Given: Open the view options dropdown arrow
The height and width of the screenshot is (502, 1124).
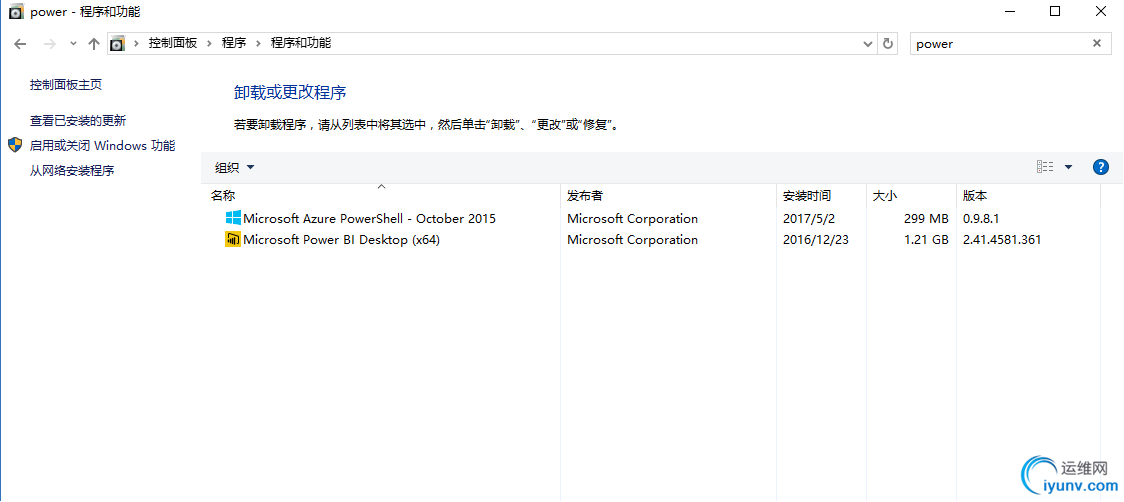Looking at the screenshot, I should [1068, 167].
